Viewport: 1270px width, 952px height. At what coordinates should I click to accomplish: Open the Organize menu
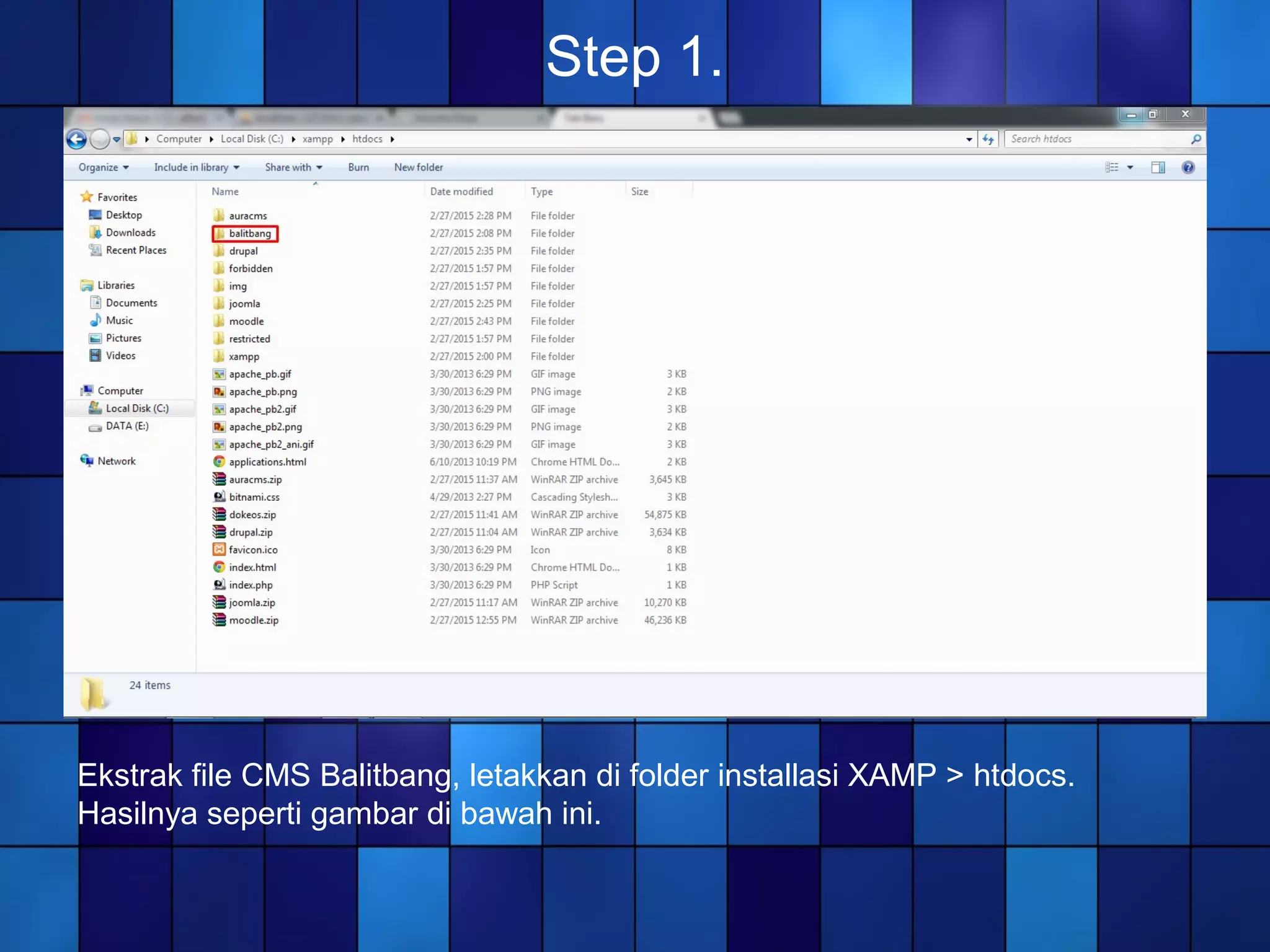(104, 167)
